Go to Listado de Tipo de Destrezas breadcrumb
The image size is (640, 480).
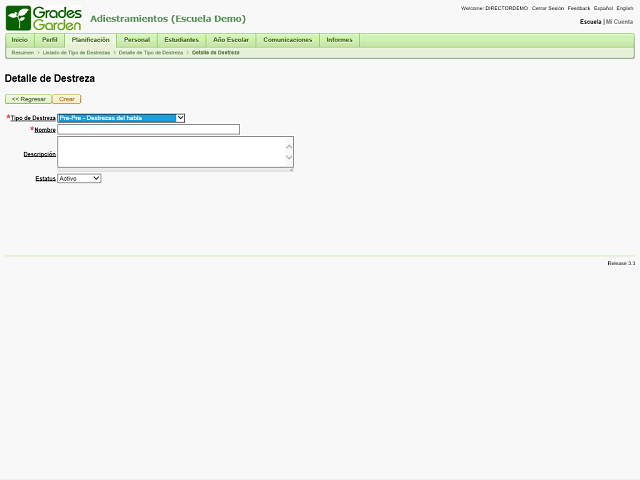[76, 53]
